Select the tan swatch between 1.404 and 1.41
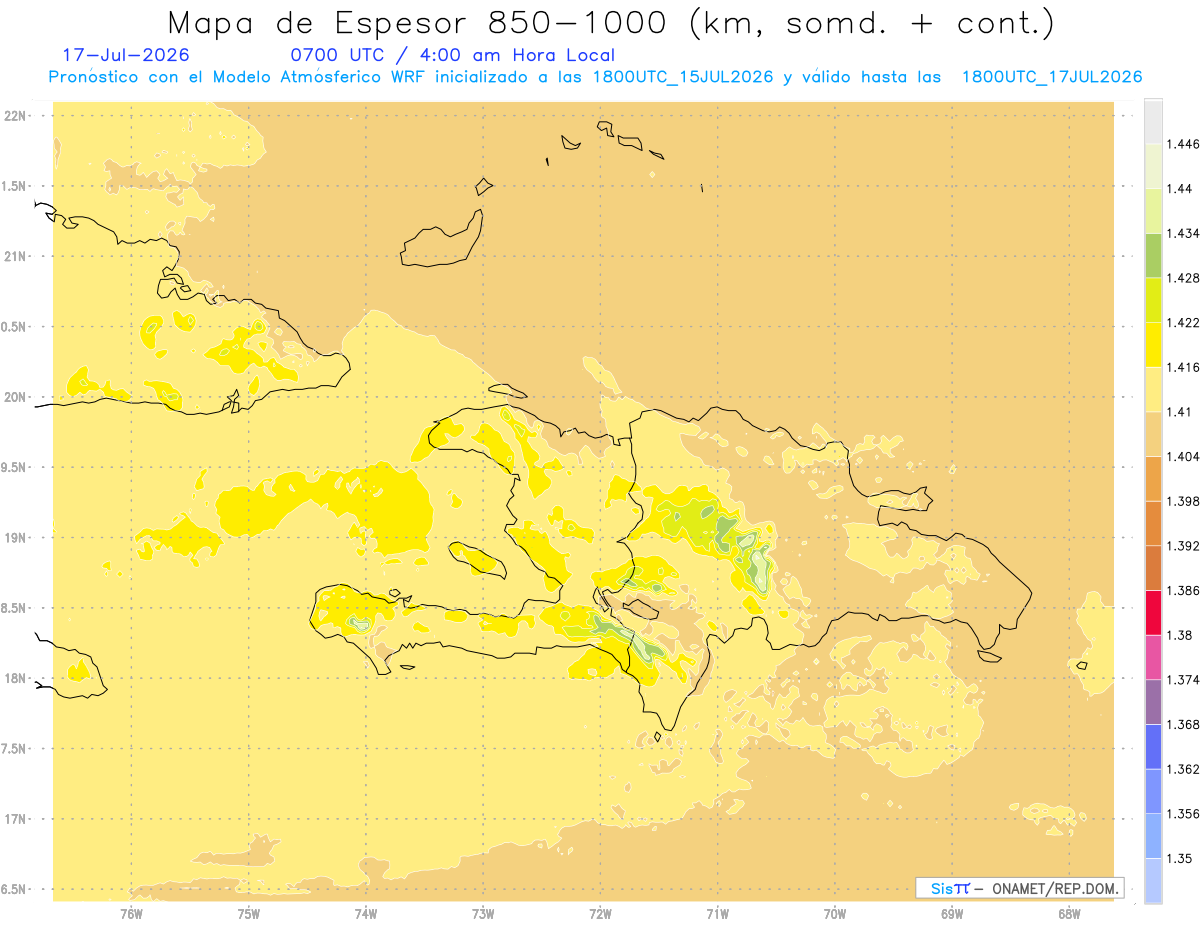This screenshot has width=1200, height=927. 1153,434
